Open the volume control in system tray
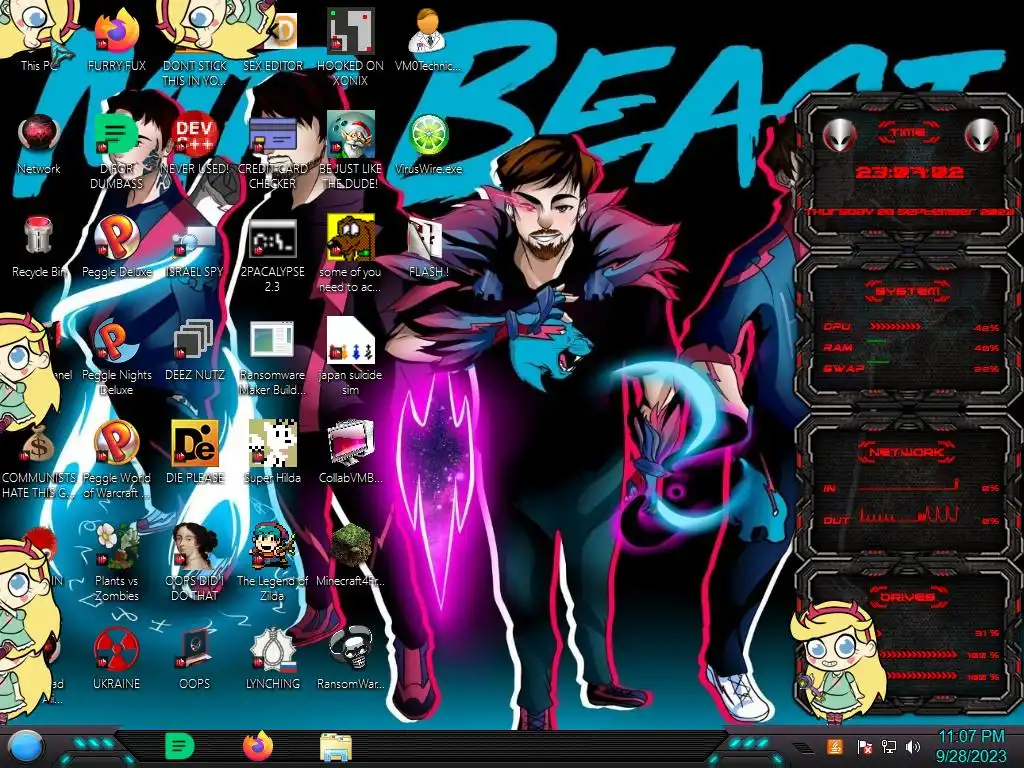 click(913, 746)
